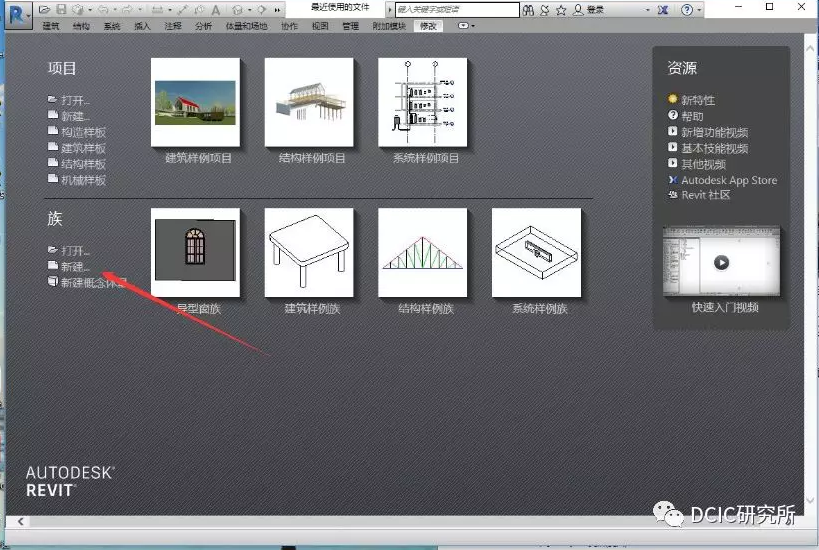Open the 注释 ribbon tab
This screenshot has height=550, width=819.
click(173, 26)
